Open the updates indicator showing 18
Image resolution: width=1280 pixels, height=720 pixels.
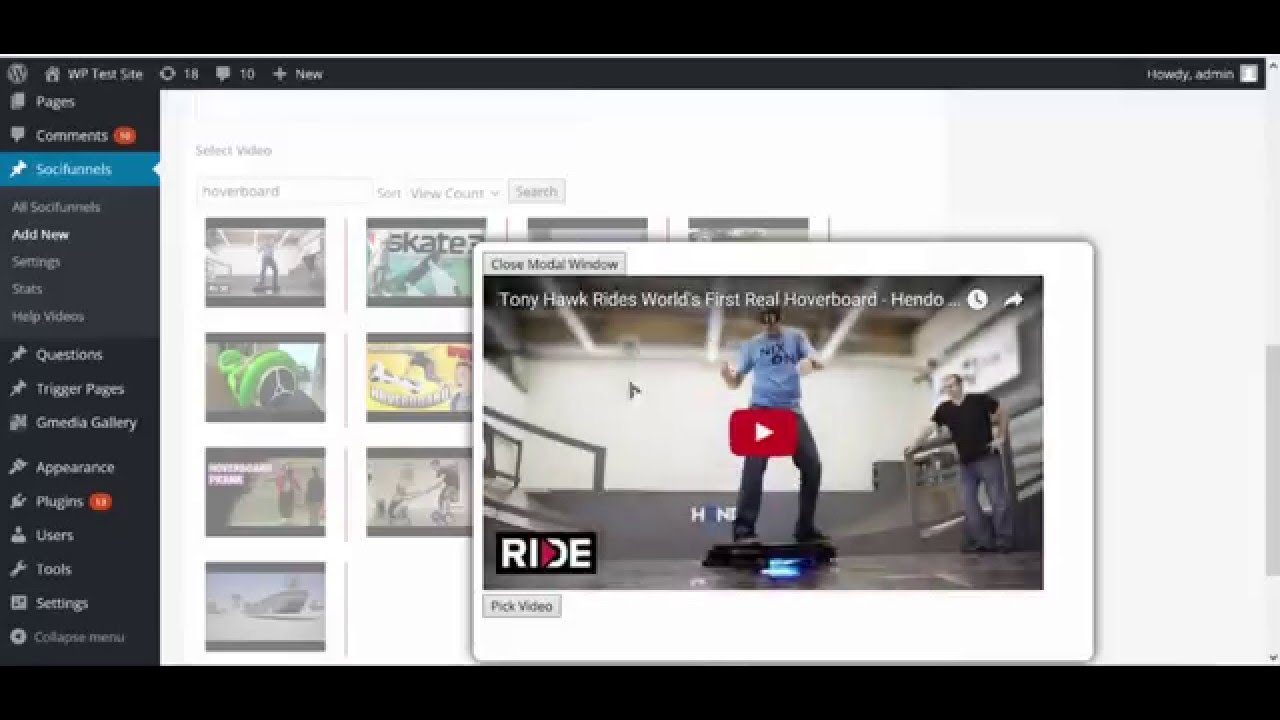[179, 73]
